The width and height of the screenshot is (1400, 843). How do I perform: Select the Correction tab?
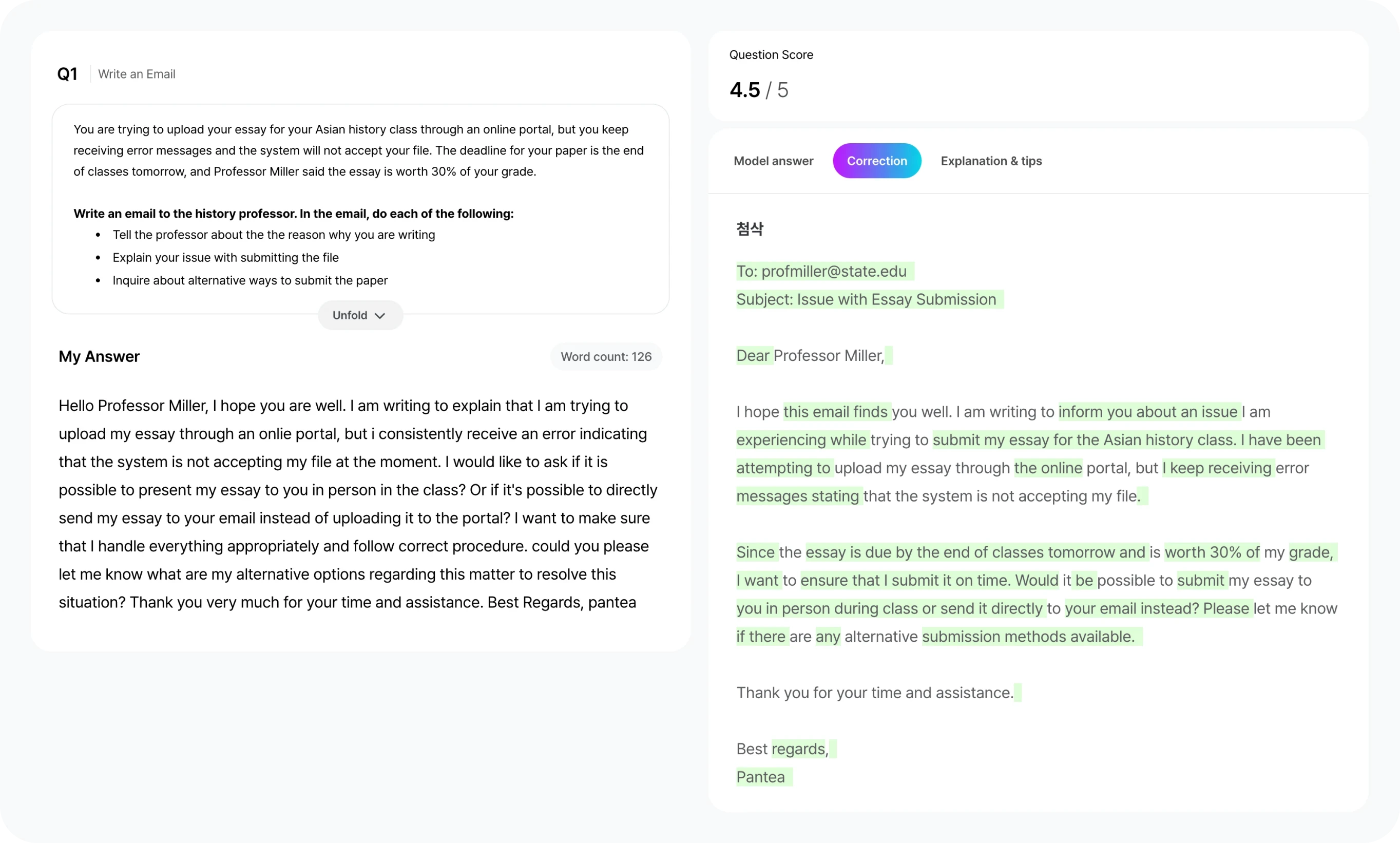pos(876,161)
